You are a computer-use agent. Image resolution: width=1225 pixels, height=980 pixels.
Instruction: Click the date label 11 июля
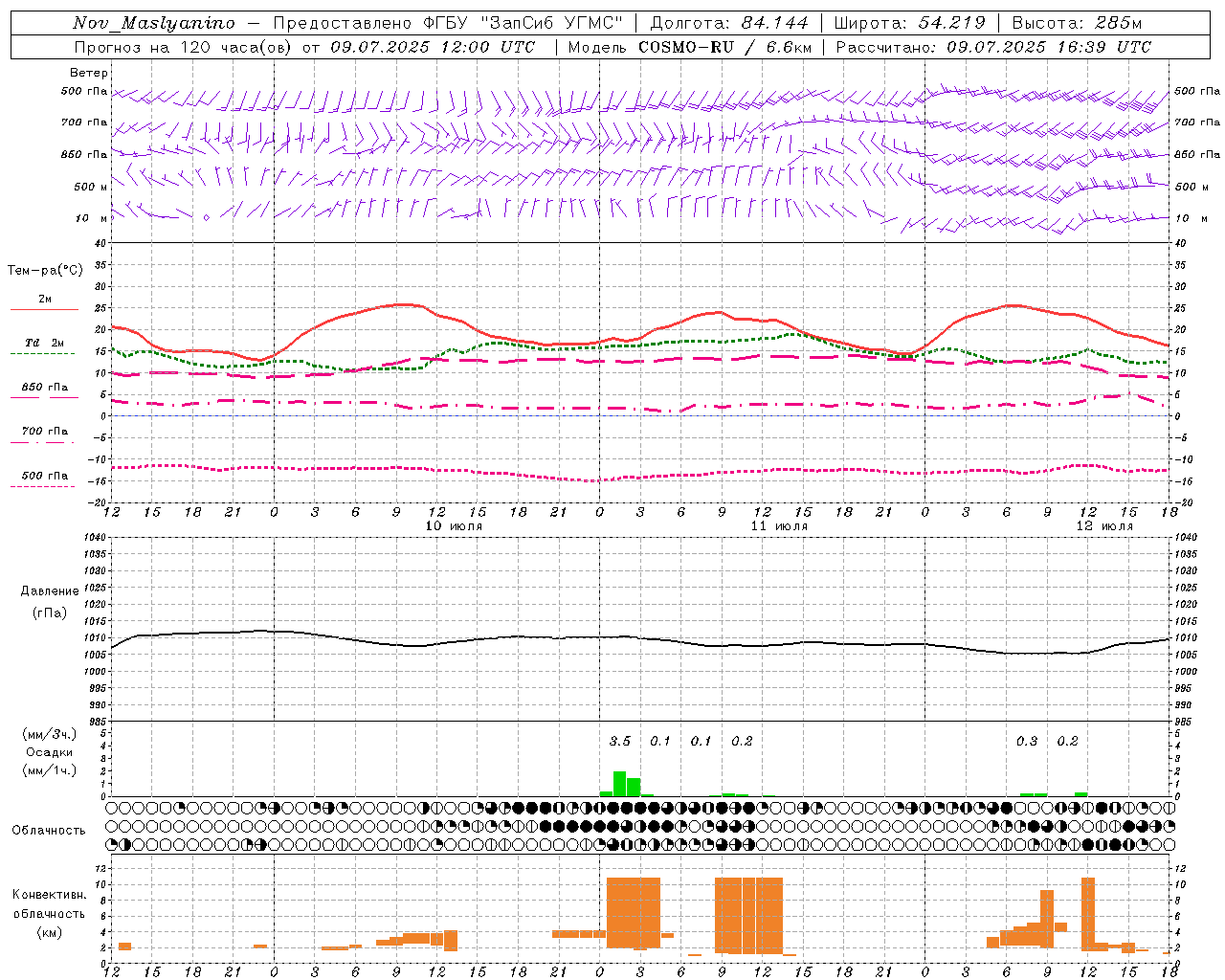[779, 526]
